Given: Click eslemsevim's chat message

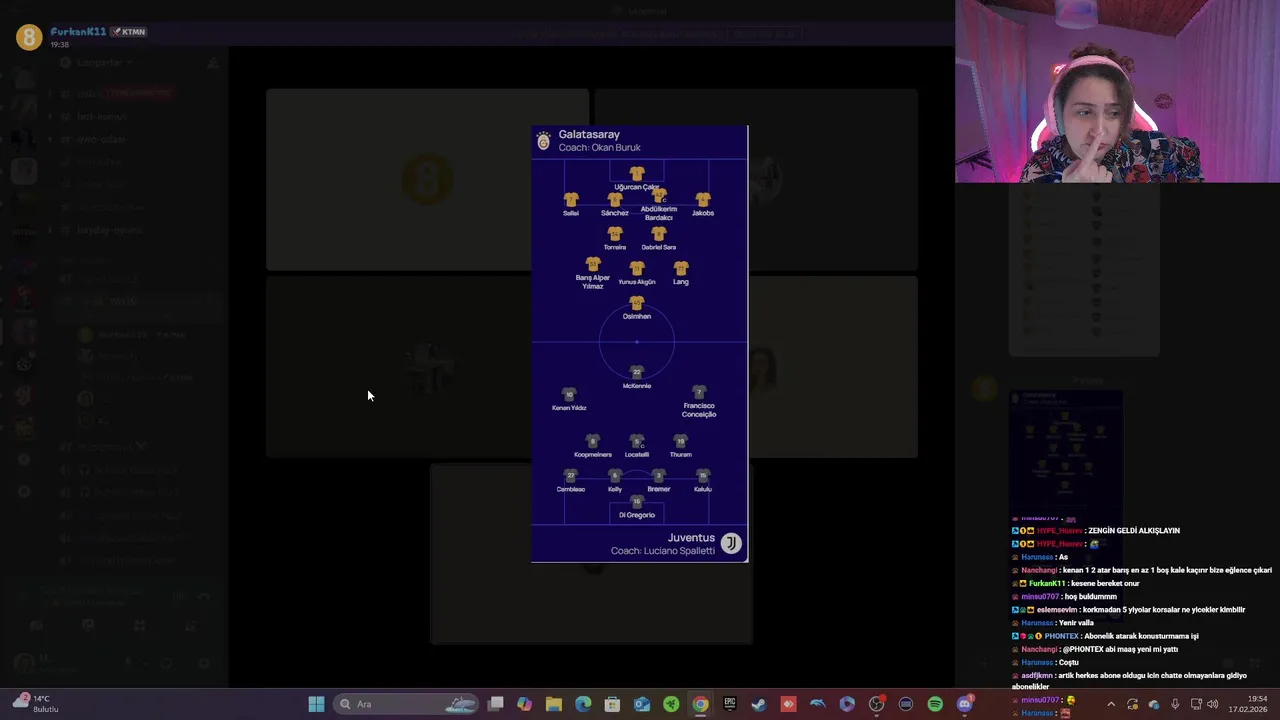Looking at the screenshot, I should 1129,610.
